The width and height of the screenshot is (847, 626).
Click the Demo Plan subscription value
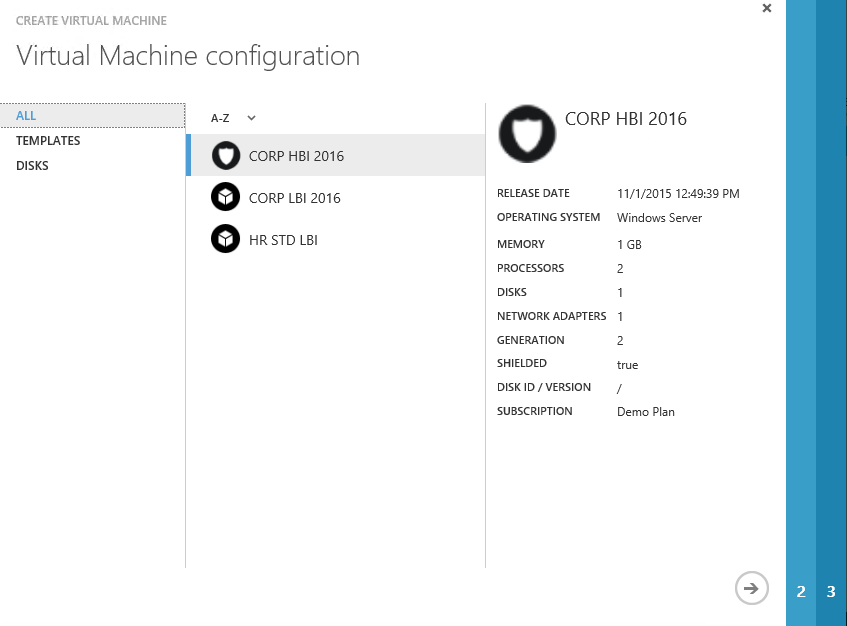coord(646,412)
